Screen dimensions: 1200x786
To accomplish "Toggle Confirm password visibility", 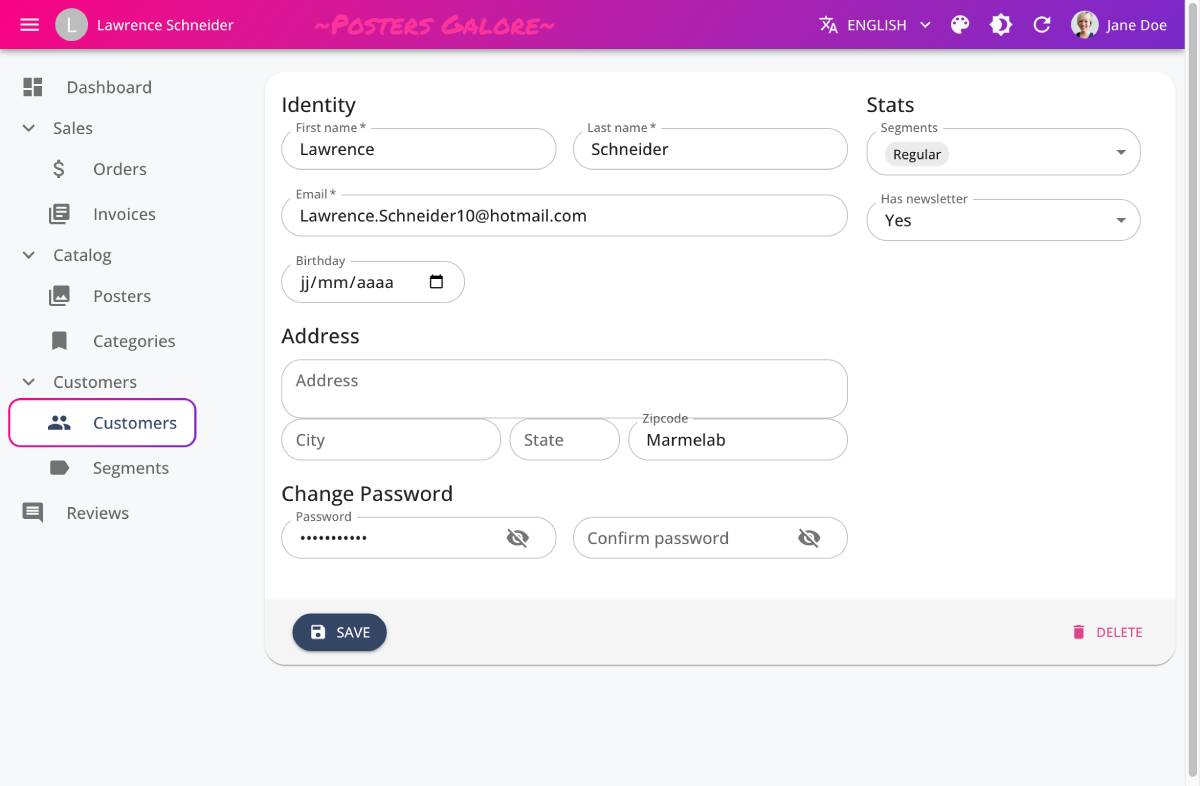I will tap(809, 538).
